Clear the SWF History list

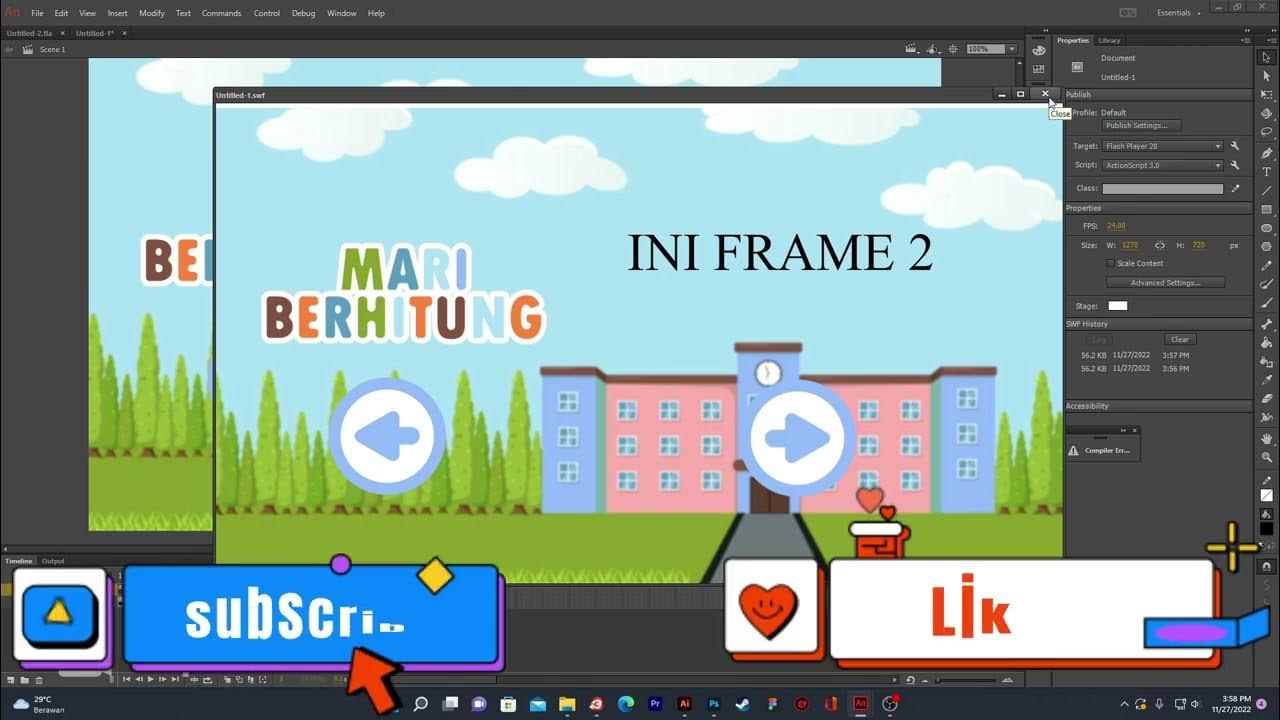coord(1180,340)
